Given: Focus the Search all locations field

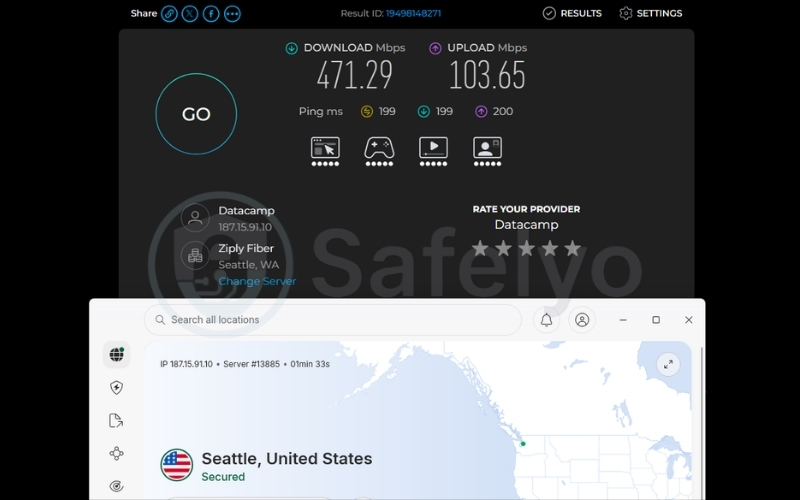Looking at the screenshot, I should point(333,320).
